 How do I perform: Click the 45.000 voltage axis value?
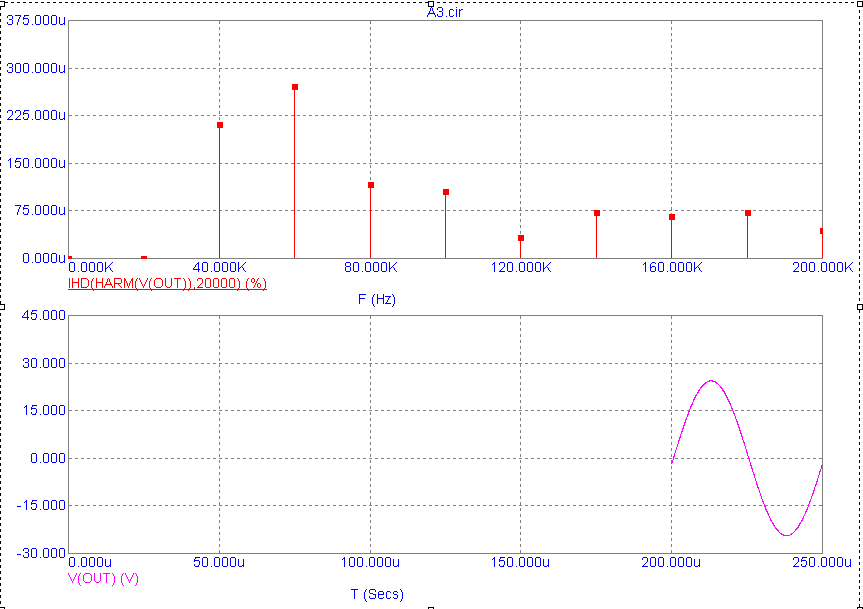click(x=43, y=315)
